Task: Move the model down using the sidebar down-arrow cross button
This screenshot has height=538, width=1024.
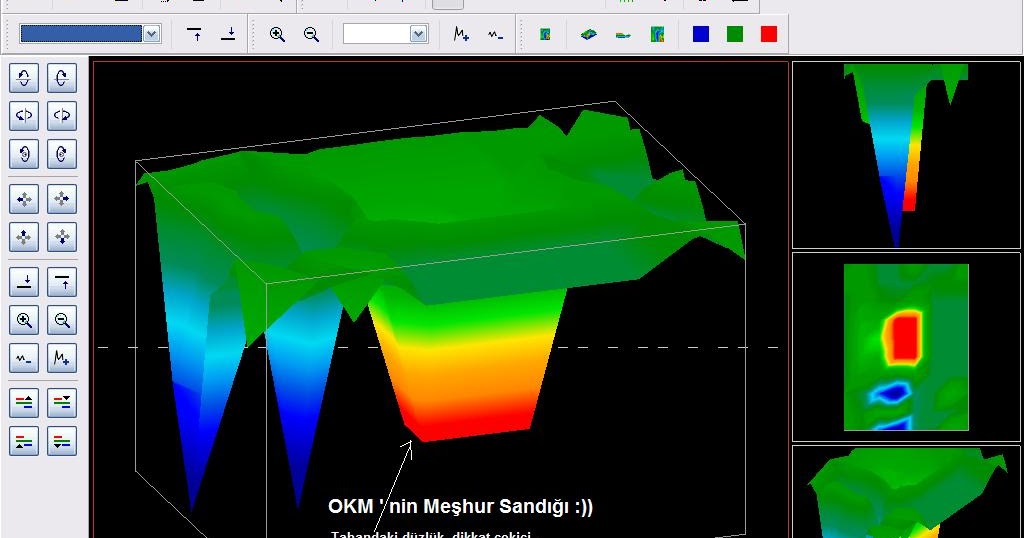Action: click(62, 237)
